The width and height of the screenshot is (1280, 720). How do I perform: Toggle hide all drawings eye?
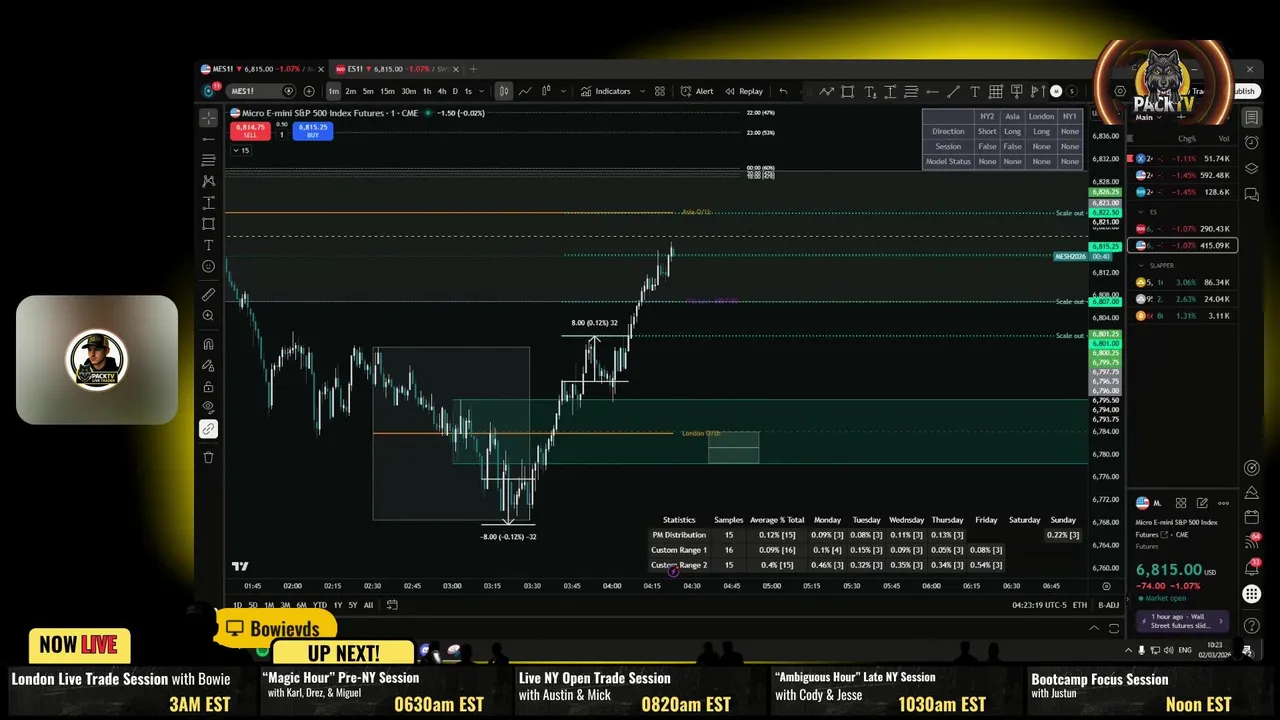click(208, 407)
